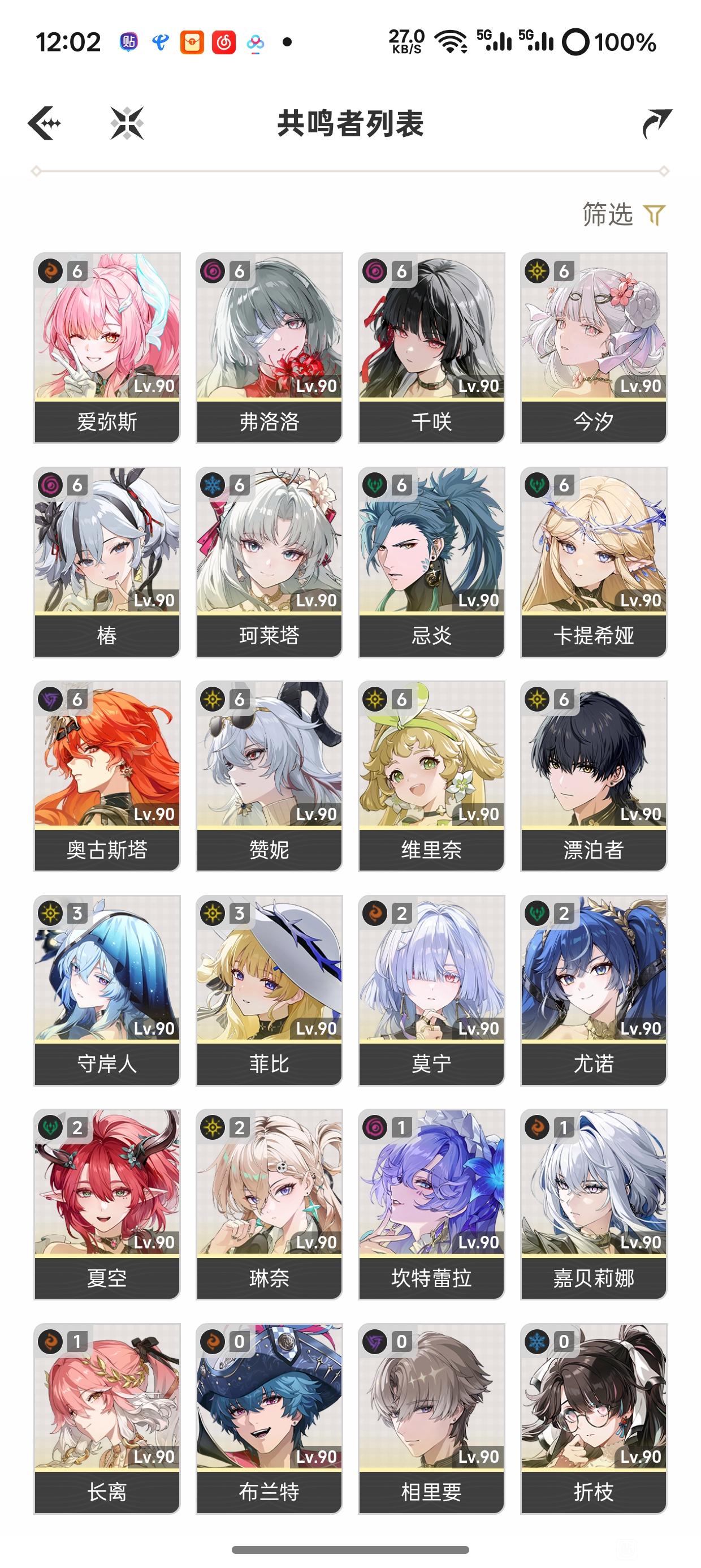Tap the bottom home gesture bar
Image resolution: width=701 pixels, height=1568 pixels.
pyautogui.click(x=350, y=1549)
